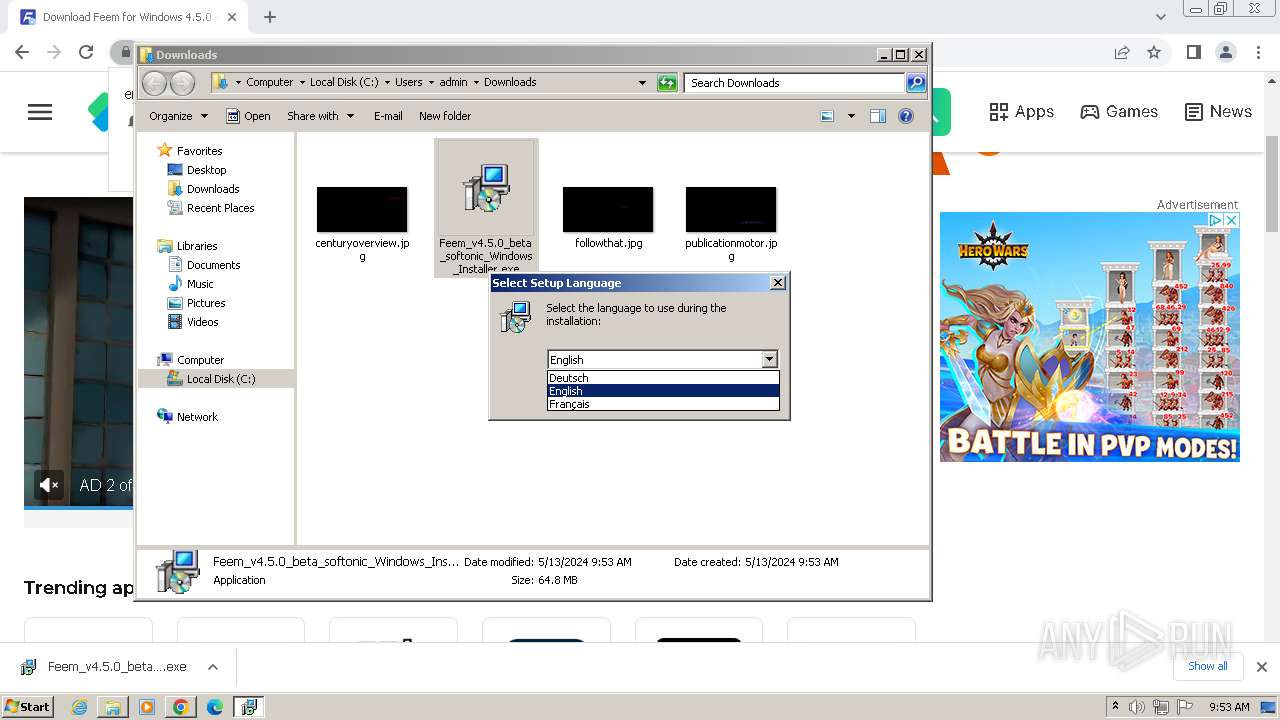
Task: Click the Explorer forward navigation arrow
Action: coord(182,83)
